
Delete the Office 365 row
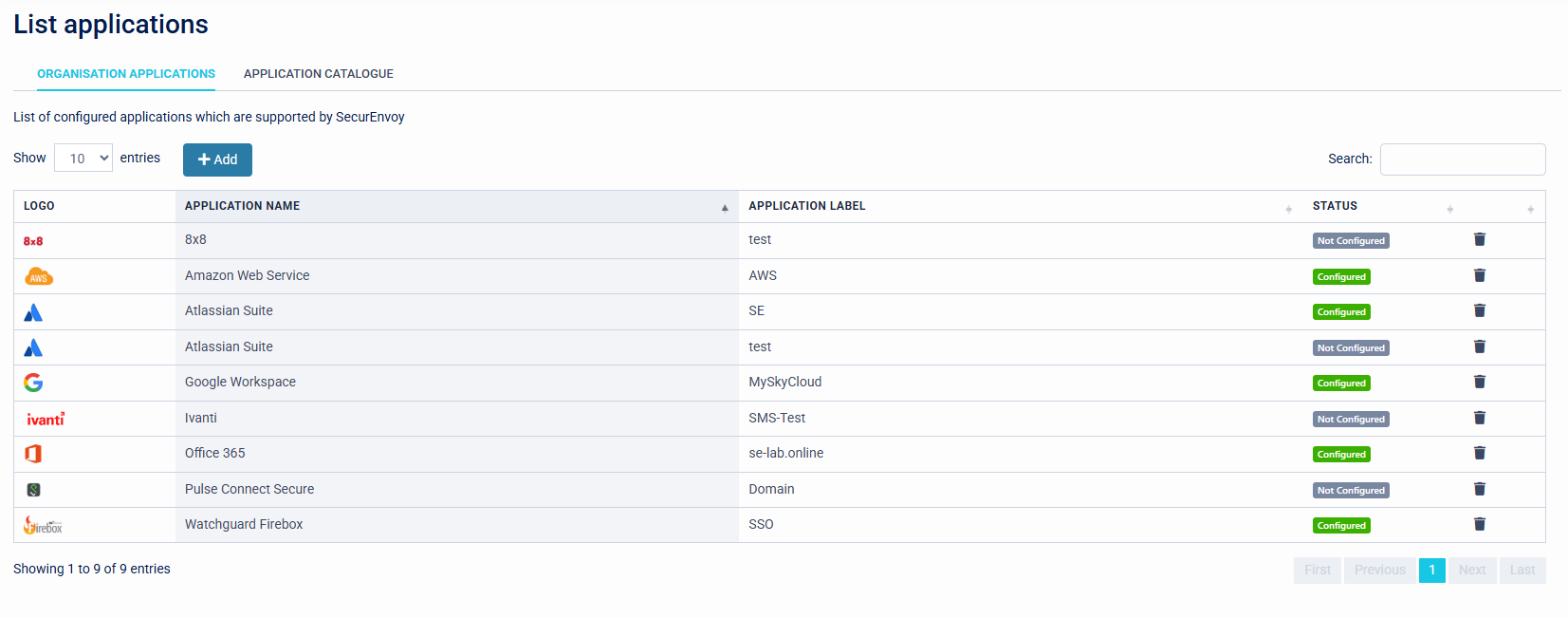pyautogui.click(x=1479, y=453)
